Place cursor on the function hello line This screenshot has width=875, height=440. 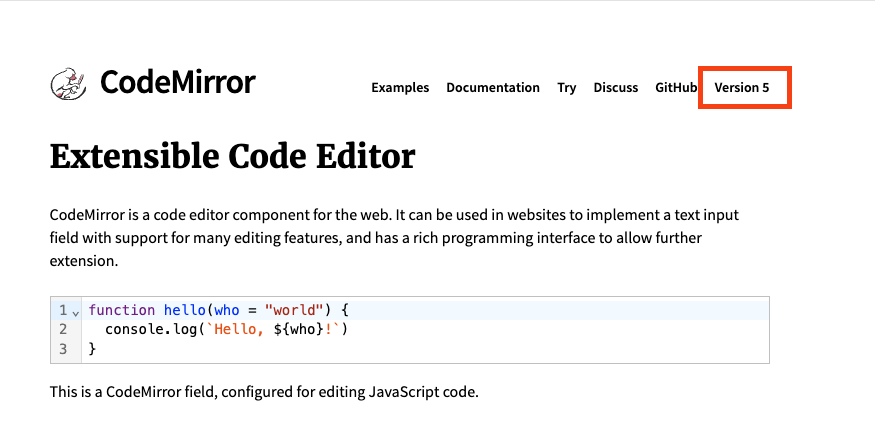425,310
